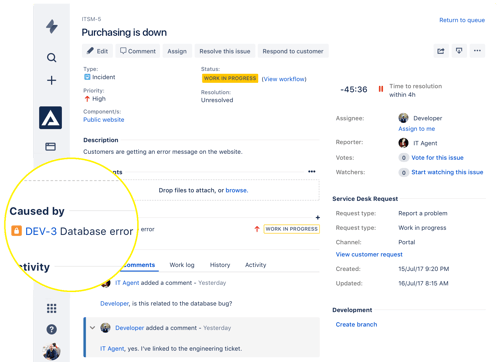Open the Public website component link
The width and height of the screenshot is (500, 362).
click(x=104, y=120)
